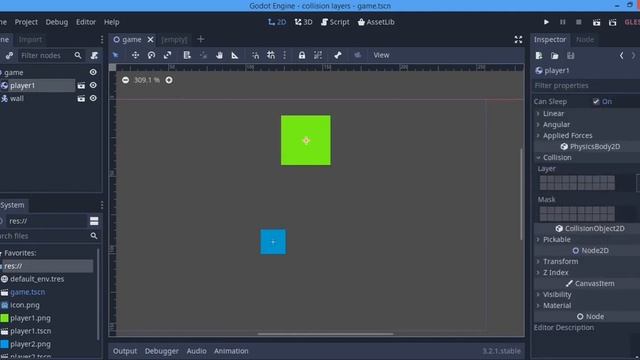640x360 pixels.
Task: Save resource icon in Inspector
Action: 571,56
